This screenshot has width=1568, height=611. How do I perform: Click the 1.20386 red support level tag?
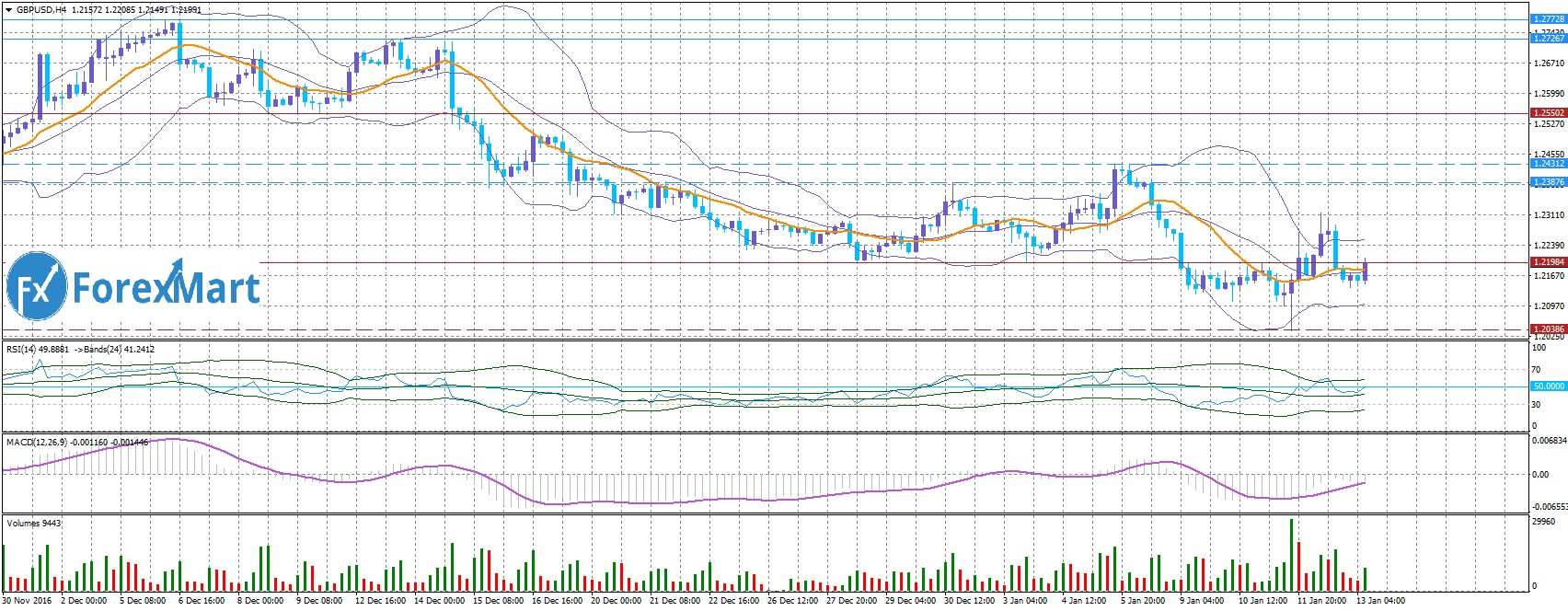pos(1549,329)
